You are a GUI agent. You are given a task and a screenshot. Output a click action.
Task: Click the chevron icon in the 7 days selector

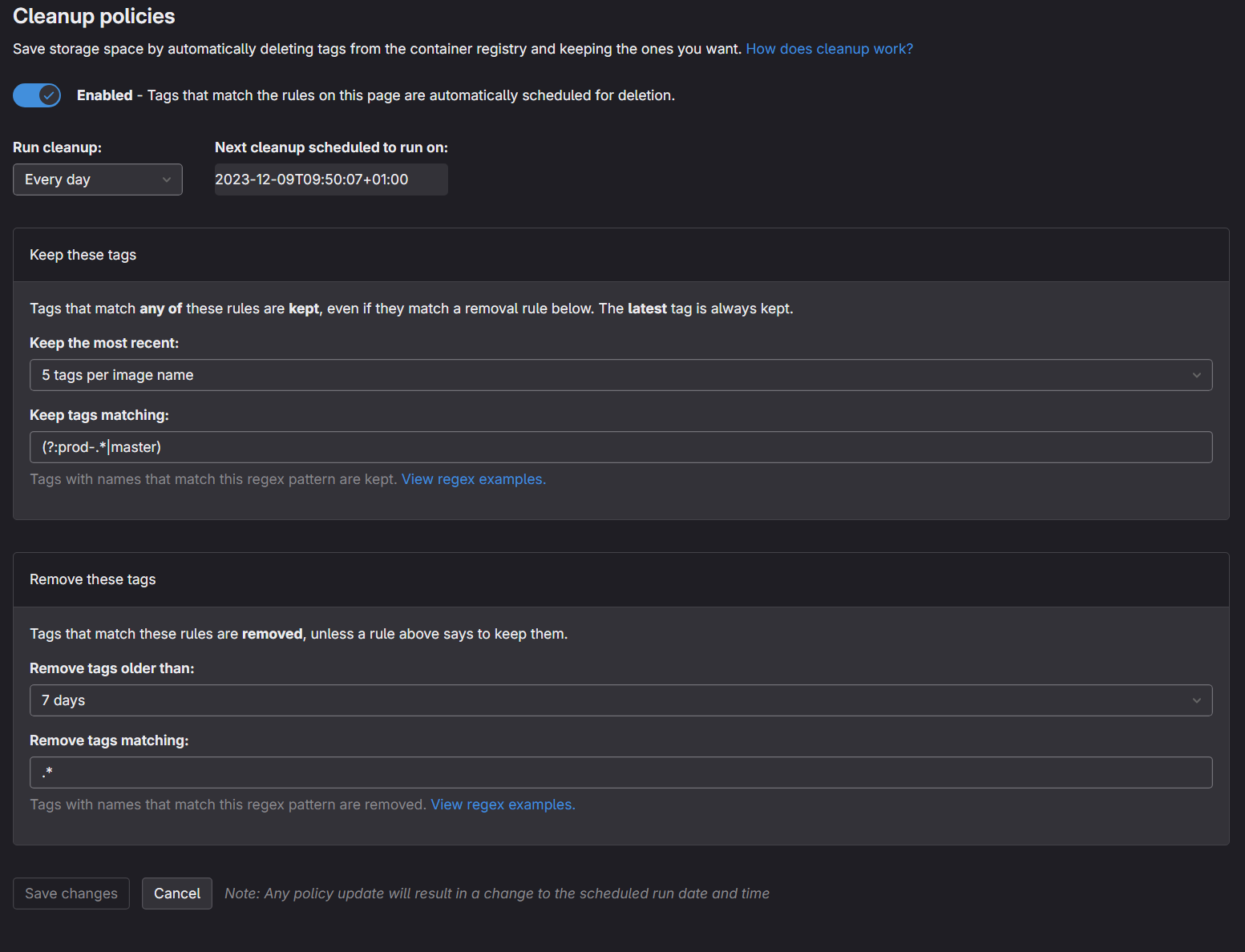click(x=1196, y=700)
